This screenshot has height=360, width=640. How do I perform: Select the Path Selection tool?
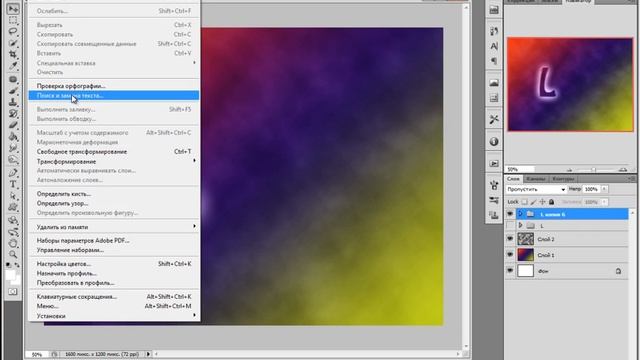pos(13,196)
